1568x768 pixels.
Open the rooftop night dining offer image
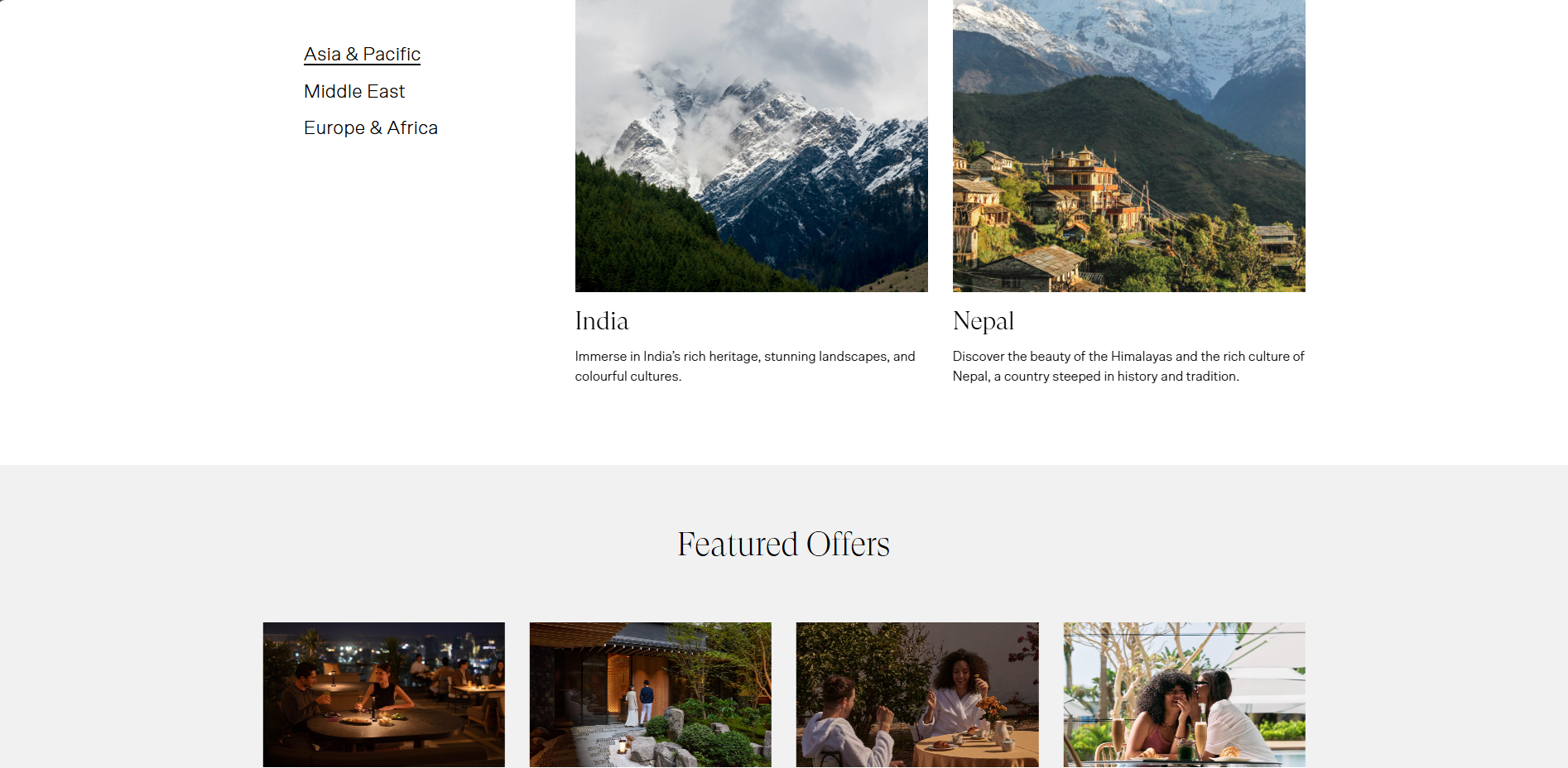pos(384,694)
